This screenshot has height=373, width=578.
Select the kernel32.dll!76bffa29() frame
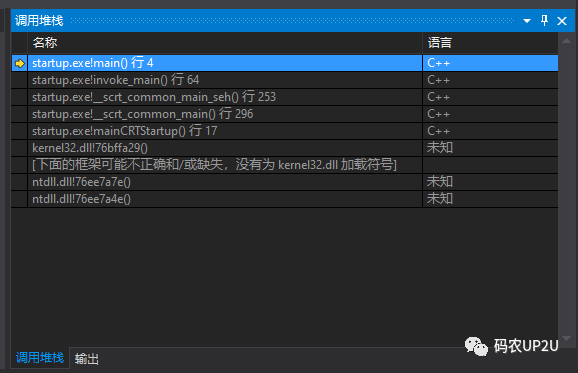point(285,148)
